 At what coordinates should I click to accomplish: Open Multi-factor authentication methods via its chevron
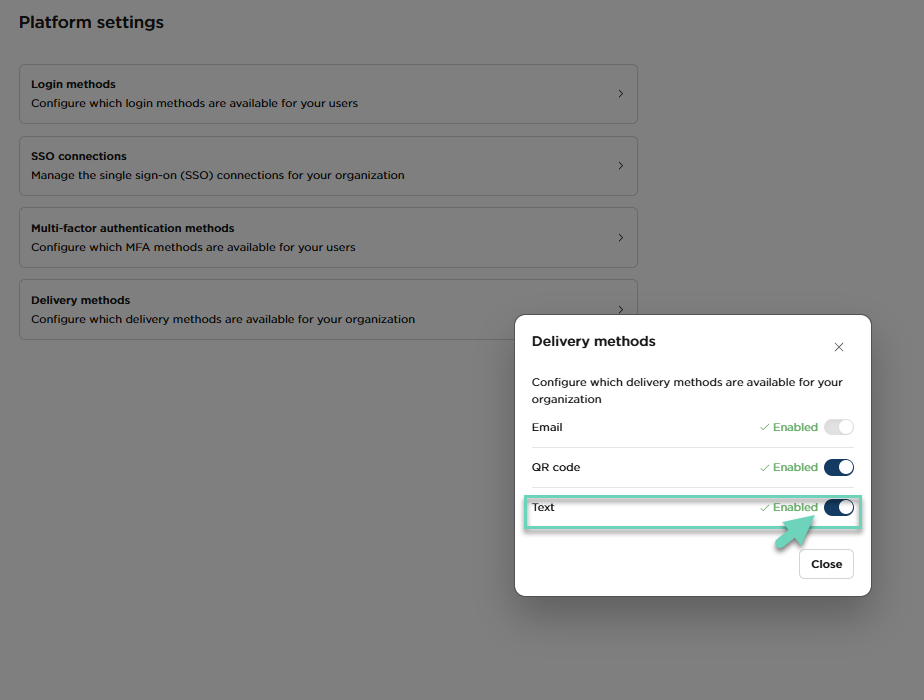click(x=620, y=238)
